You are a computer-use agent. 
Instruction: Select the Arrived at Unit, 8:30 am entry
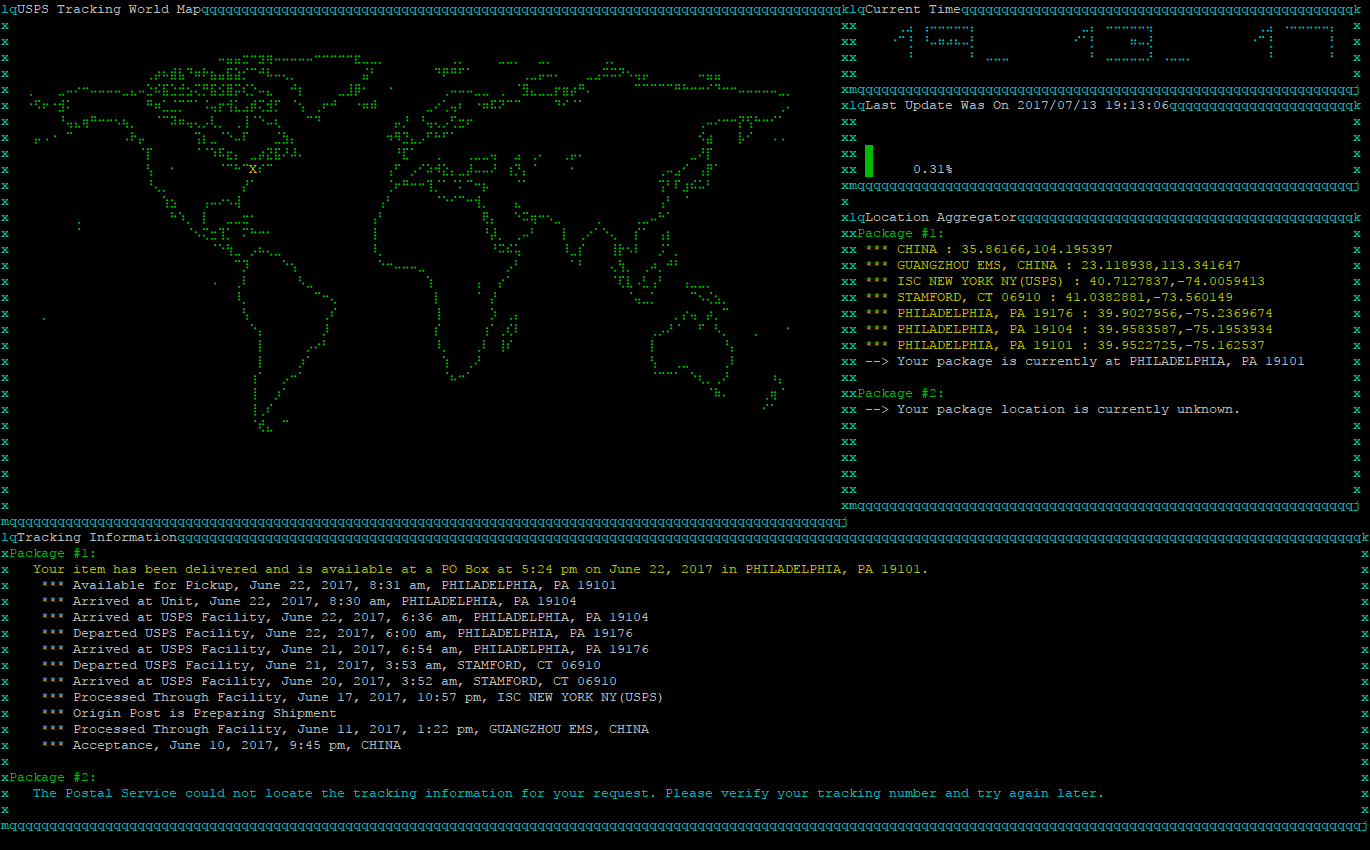pos(309,601)
